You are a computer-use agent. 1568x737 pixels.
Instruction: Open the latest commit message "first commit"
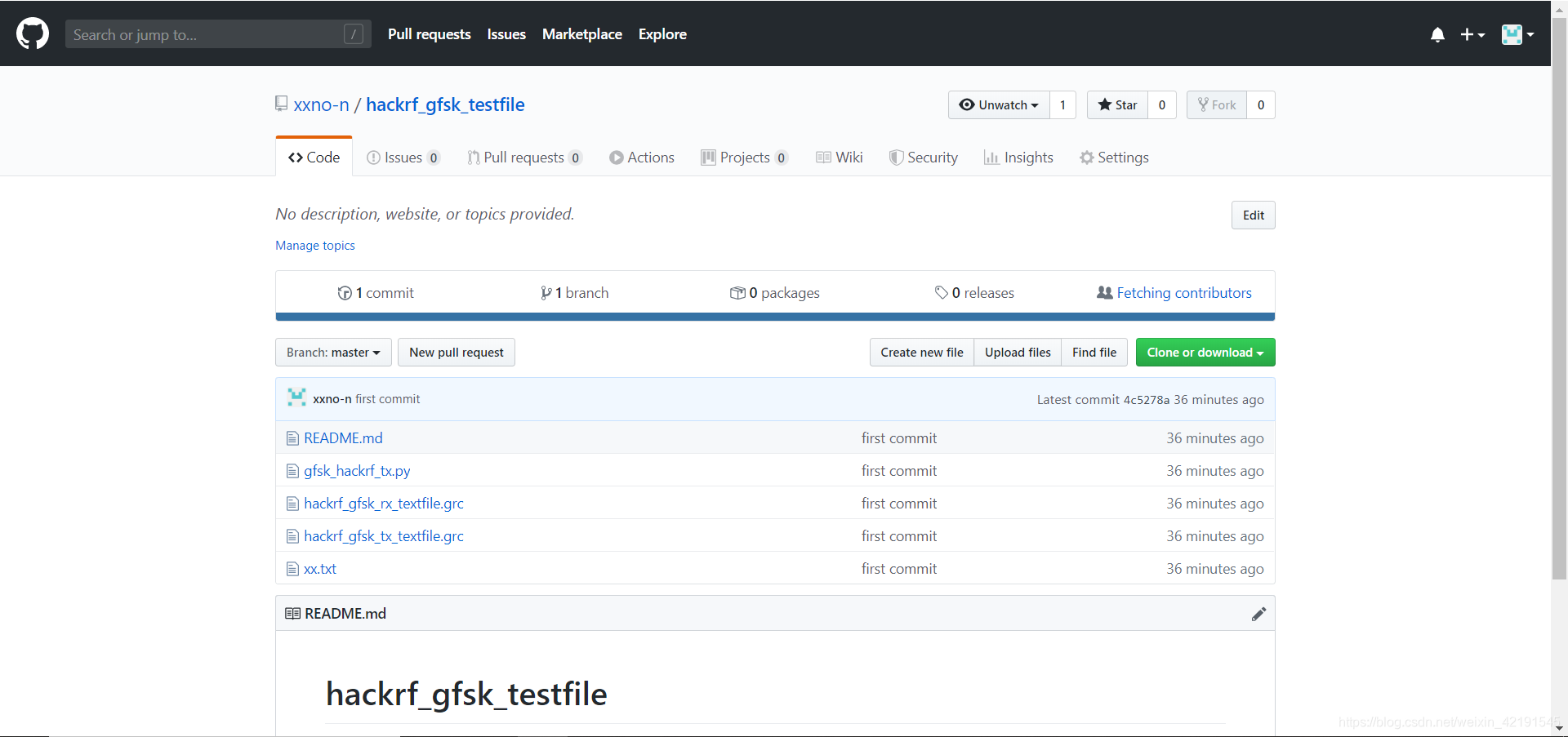388,399
